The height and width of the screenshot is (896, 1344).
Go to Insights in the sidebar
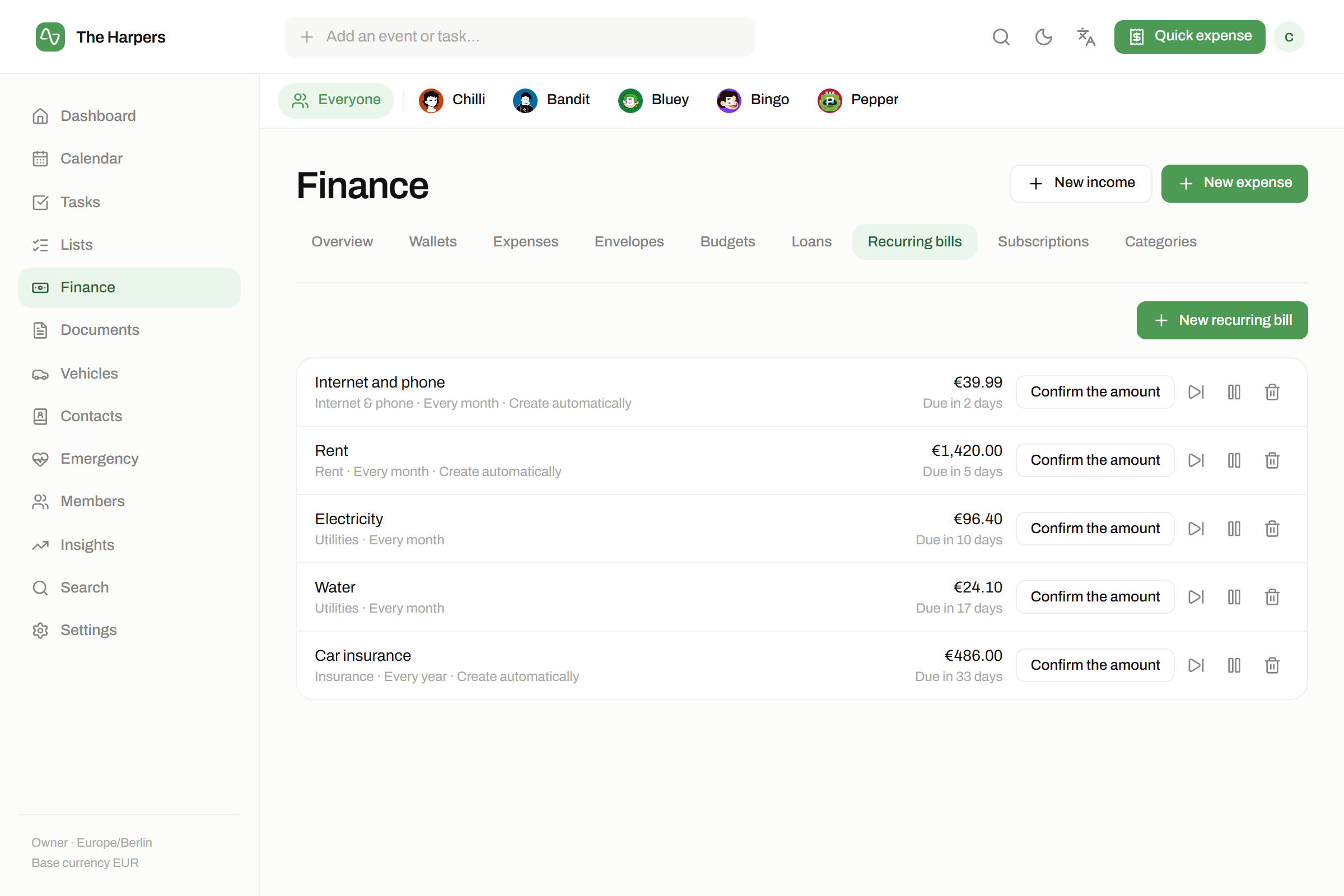[x=129, y=545]
